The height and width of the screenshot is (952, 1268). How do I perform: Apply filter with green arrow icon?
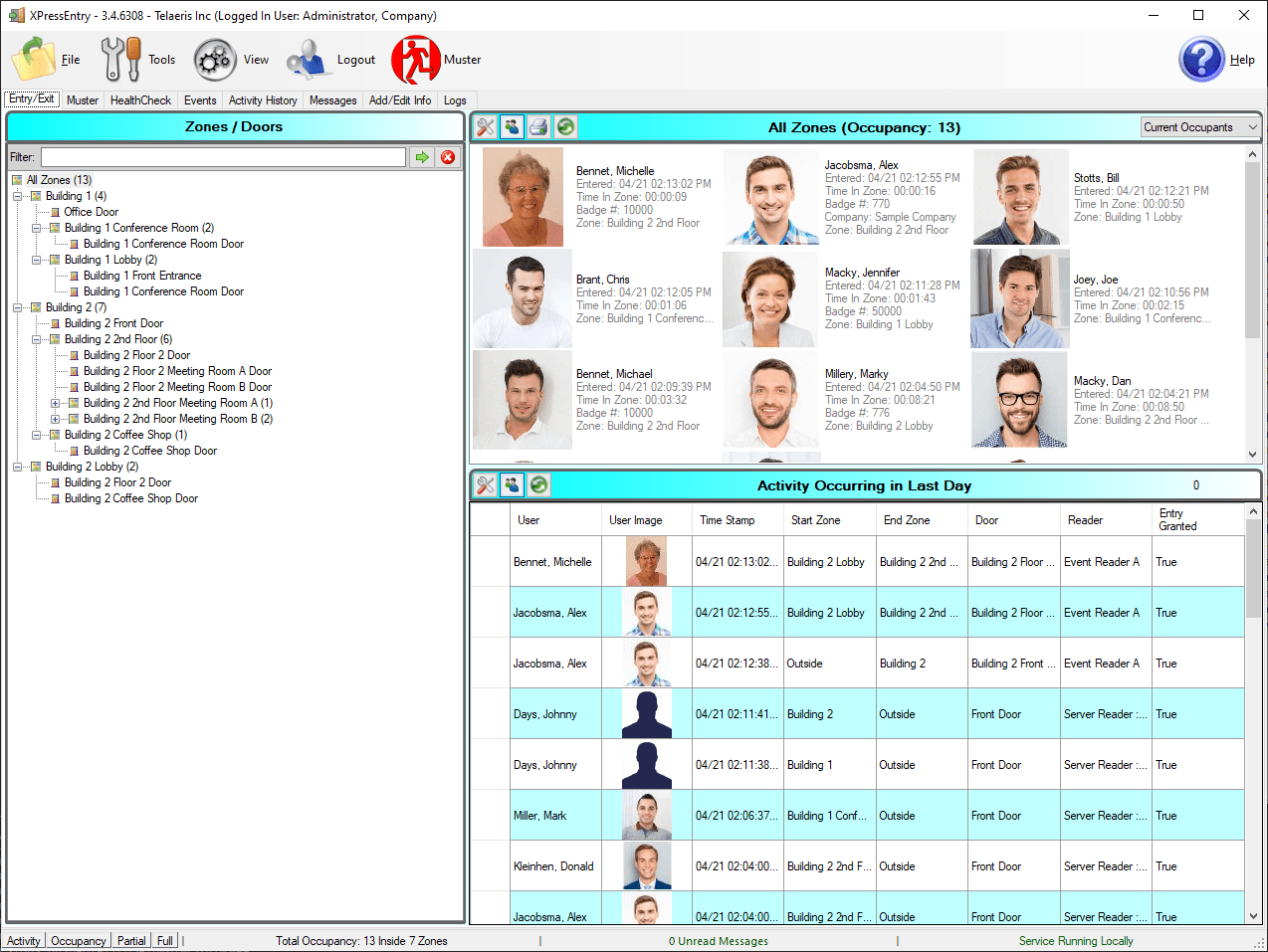point(422,157)
